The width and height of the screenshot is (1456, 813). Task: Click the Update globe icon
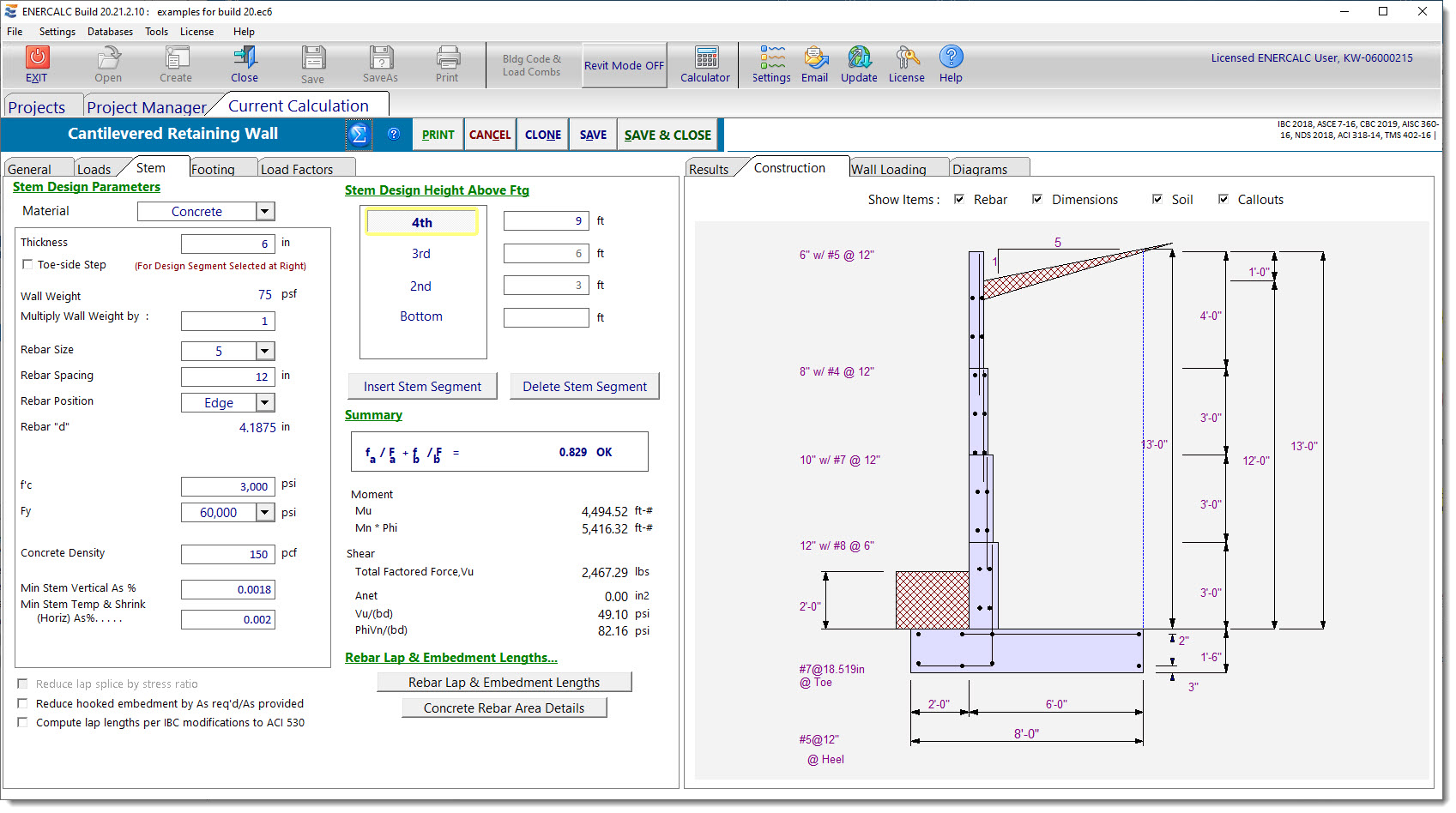coord(860,57)
